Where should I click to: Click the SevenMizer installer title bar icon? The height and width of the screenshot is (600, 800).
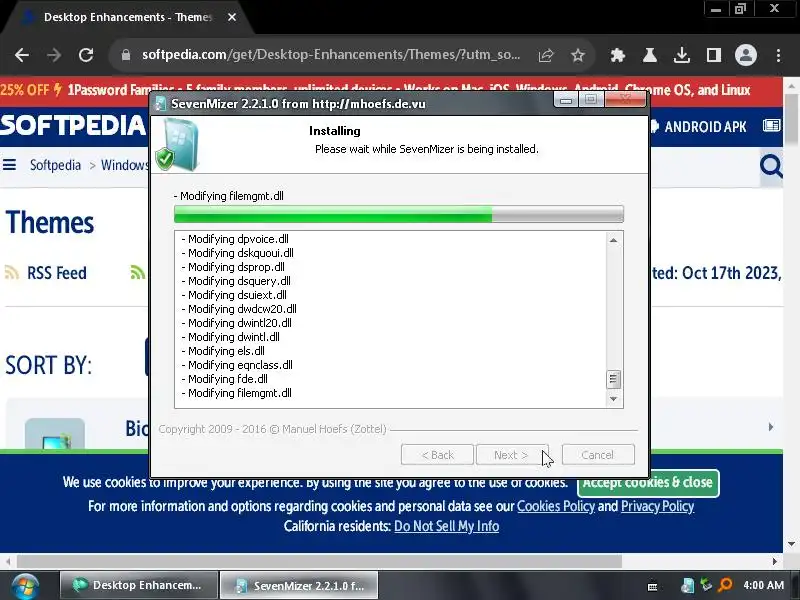coord(161,104)
